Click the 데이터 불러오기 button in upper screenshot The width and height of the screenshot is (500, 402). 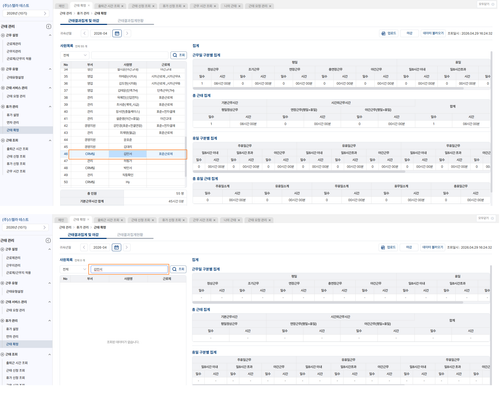tap(433, 33)
